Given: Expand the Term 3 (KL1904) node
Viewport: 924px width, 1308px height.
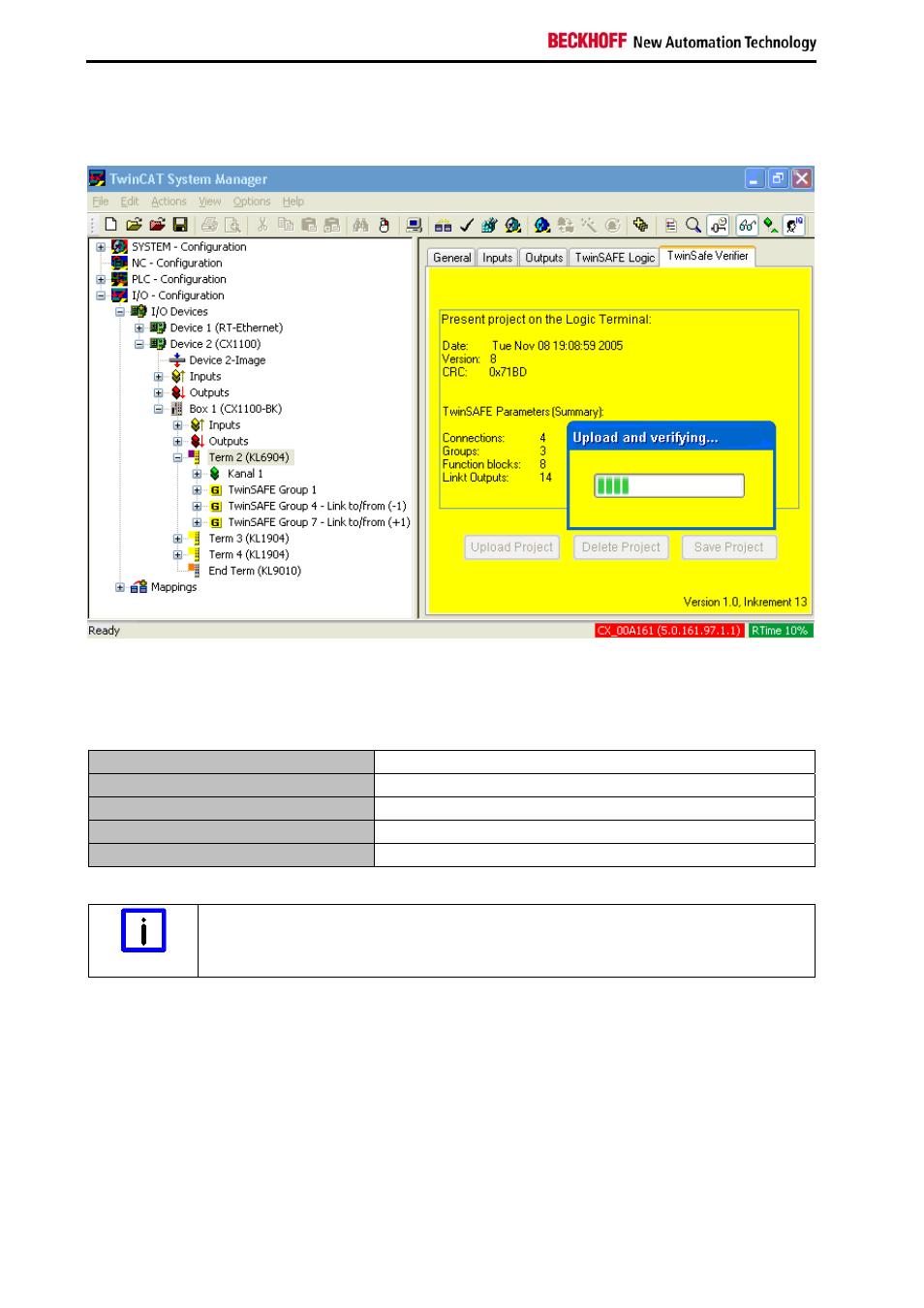Looking at the screenshot, I should 178,539.
